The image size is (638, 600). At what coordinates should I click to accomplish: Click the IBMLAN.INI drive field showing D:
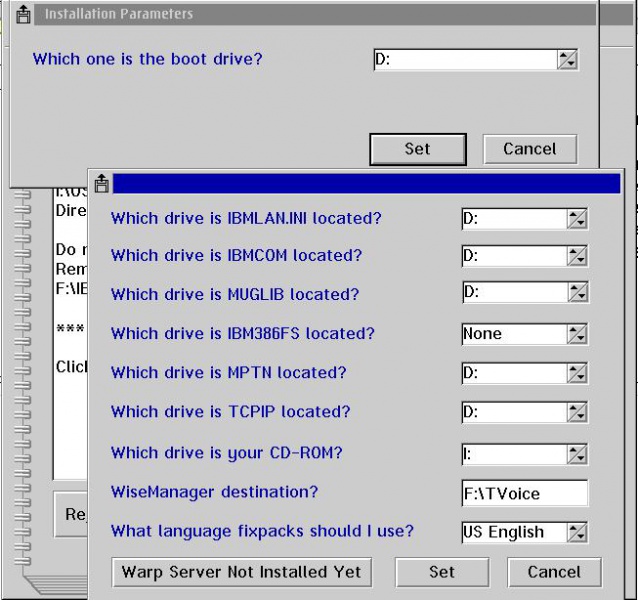(515, 219)
